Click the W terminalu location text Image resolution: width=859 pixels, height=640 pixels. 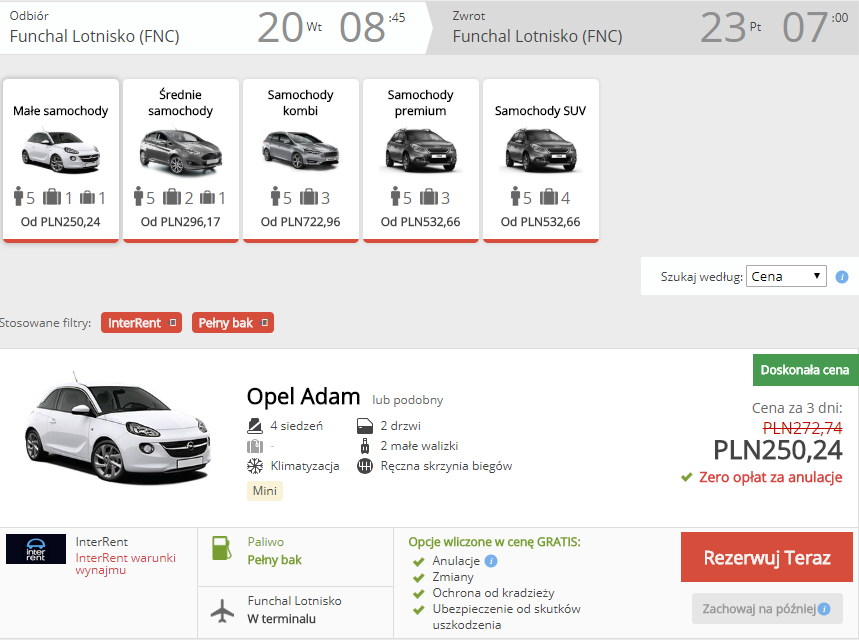[x=282, y=619]
